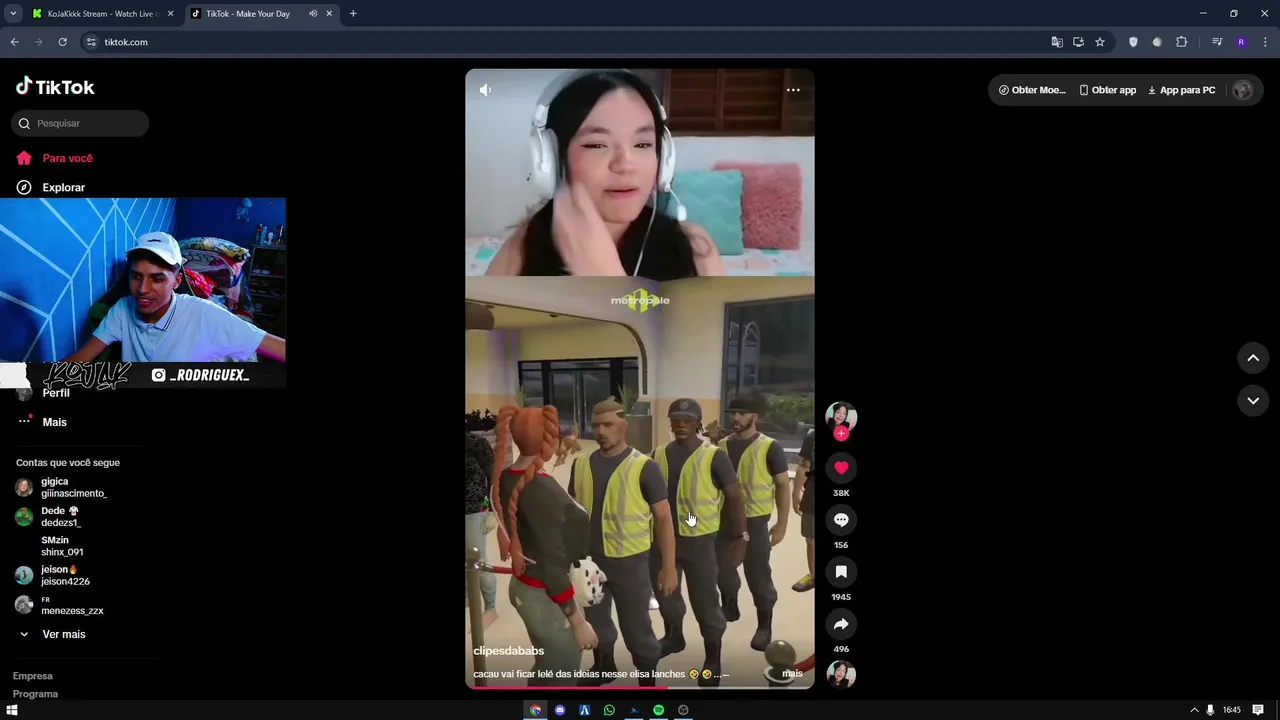Bookmark page with star icon
Viewport: 1280px width, 720px height.
(x=1100, y=42)
